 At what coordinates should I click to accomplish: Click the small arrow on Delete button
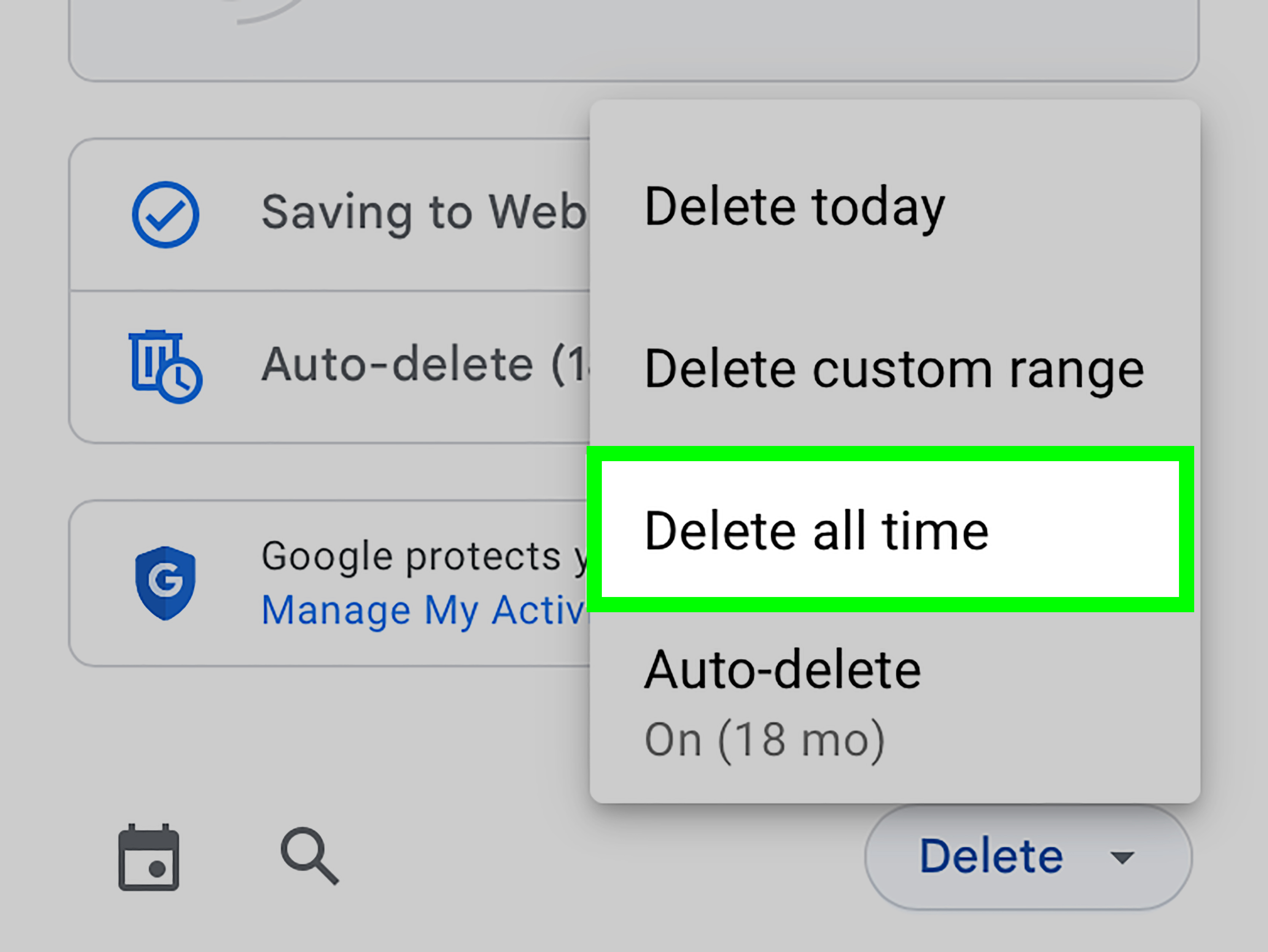[x=1122, y=858]
